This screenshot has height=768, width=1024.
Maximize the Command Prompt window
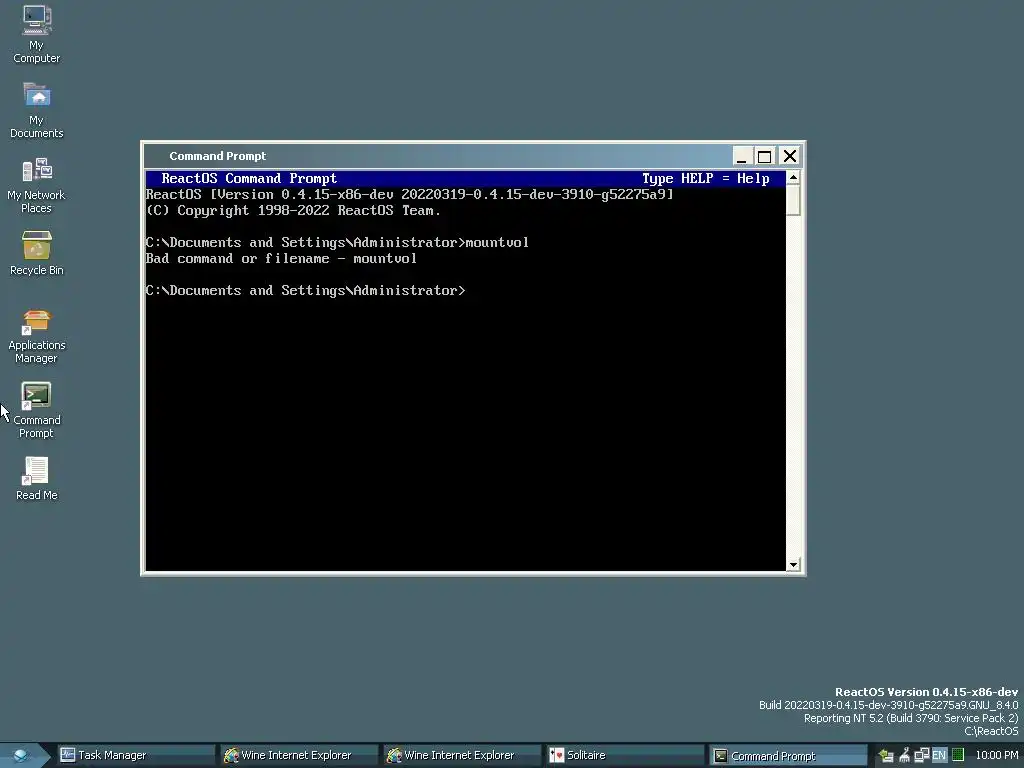point(764,156)
